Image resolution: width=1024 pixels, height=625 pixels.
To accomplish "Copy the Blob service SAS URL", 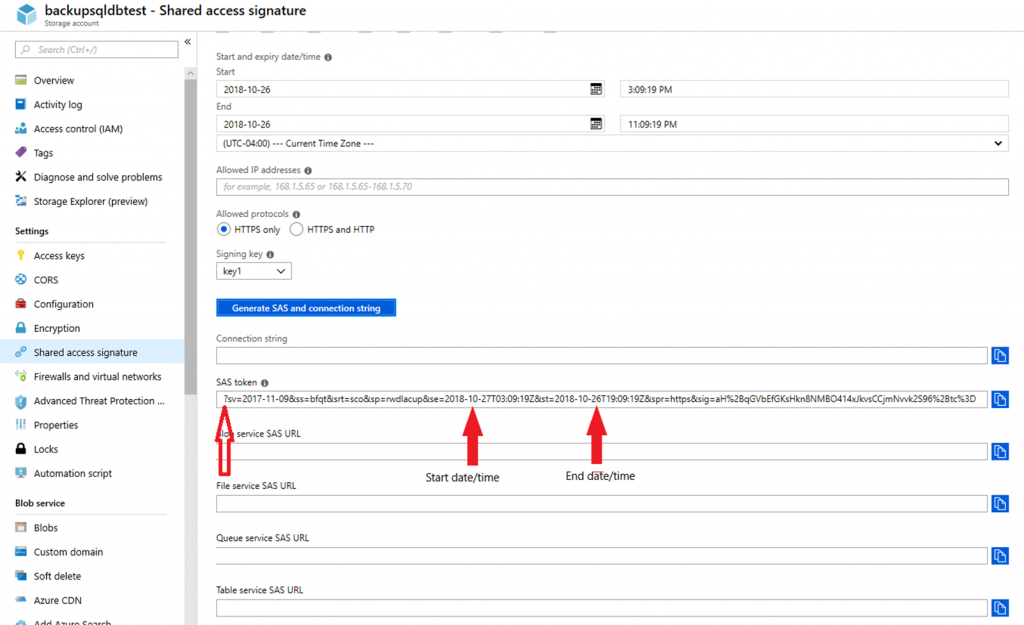I will click(1000, 451).
